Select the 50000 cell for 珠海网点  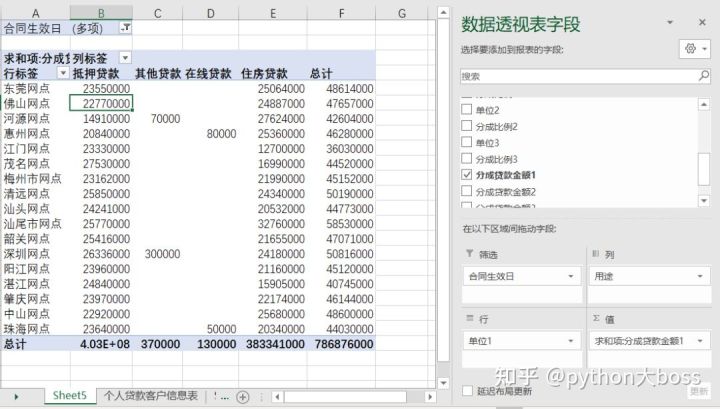(210, 329)
